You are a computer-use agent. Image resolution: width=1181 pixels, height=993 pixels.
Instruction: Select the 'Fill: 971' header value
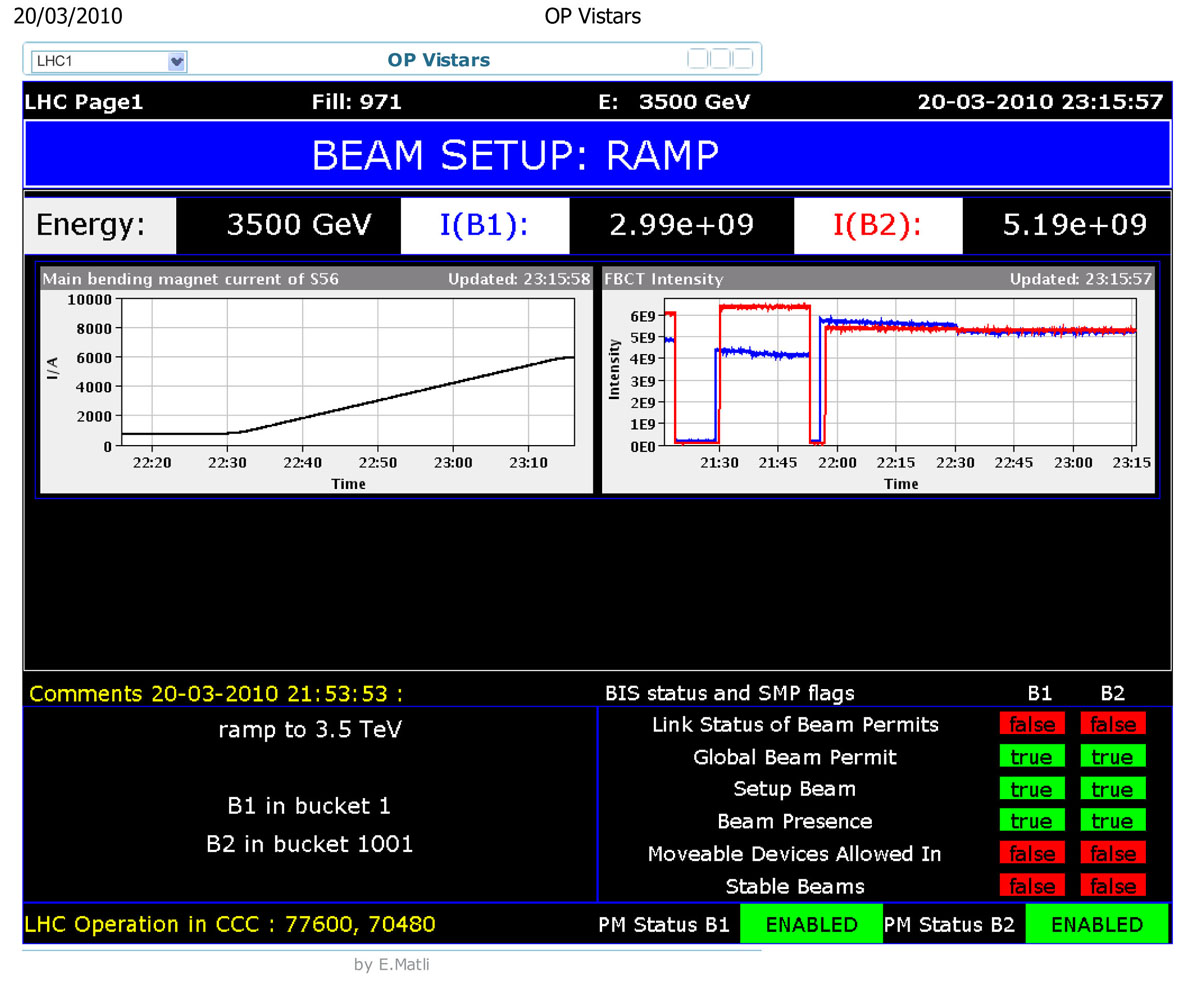tap(356, 102)
